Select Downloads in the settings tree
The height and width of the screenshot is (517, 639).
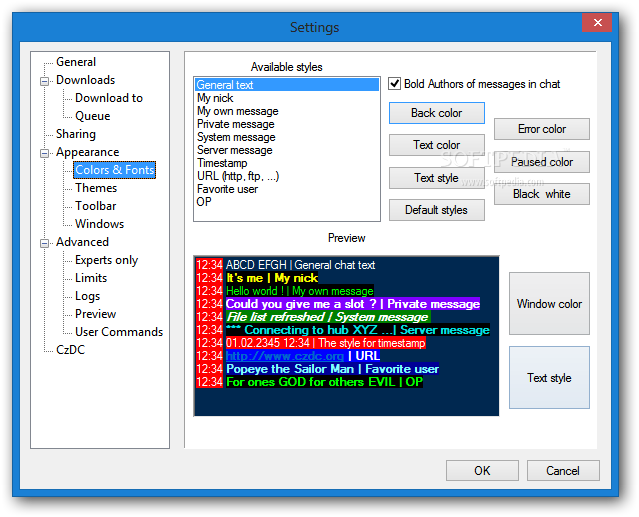pos(86,80)
